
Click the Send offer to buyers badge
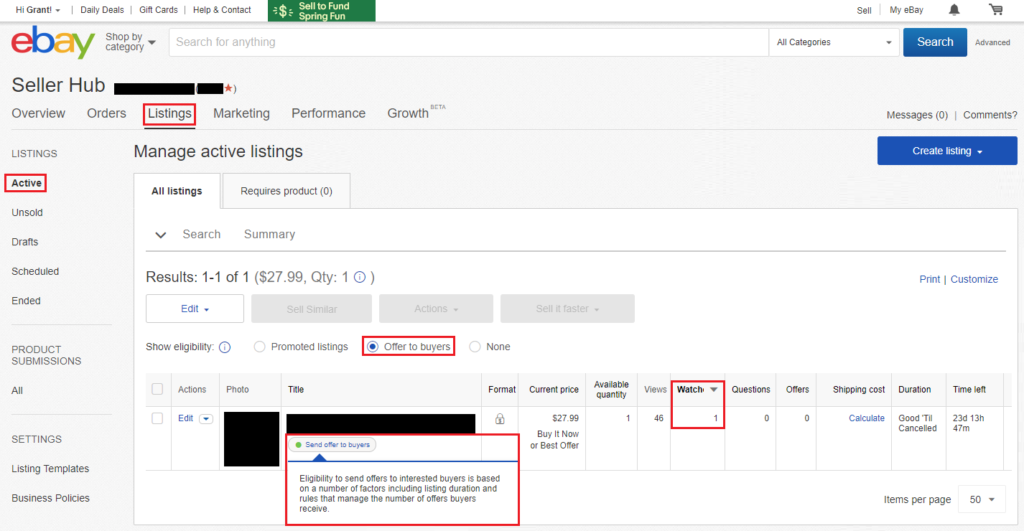(333, 445)
